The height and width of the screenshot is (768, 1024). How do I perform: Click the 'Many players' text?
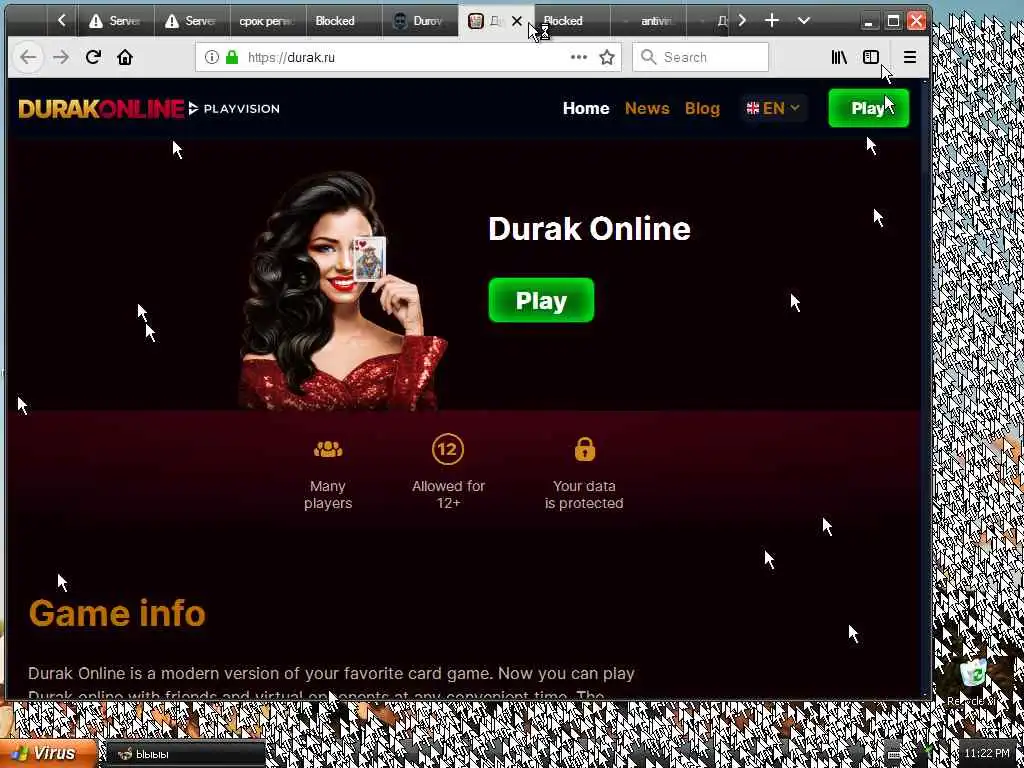[x=328, y=494]
